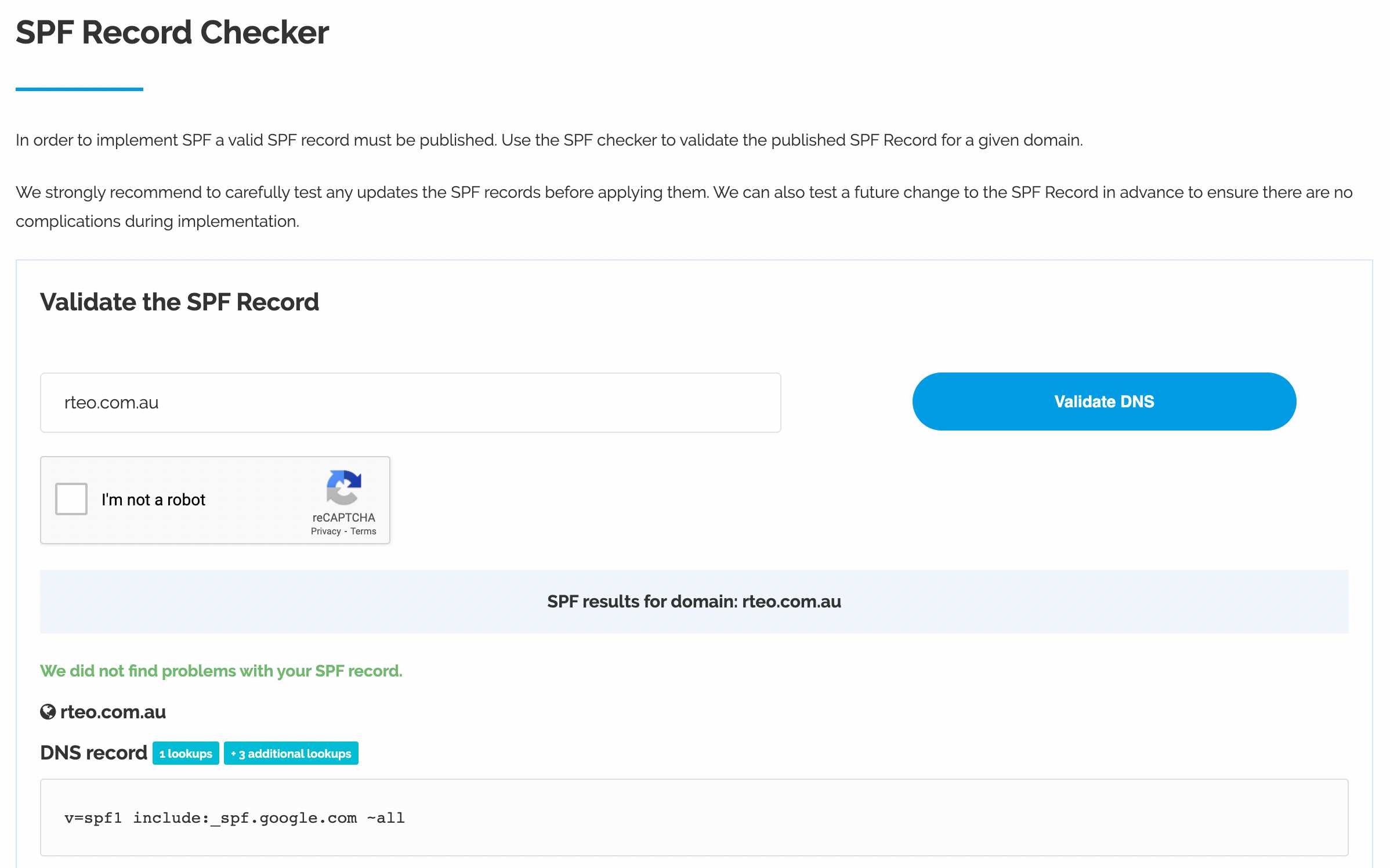This screenshot has width=1390, height=868.
Task: Click the domain input field containing rteo.com.au
Action: pyautogui.click(x=410, y=403)
